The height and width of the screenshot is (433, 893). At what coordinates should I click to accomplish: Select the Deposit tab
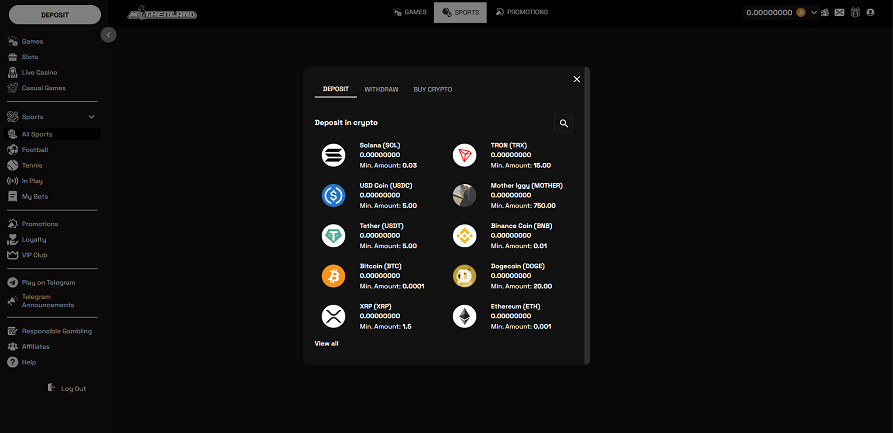(335, 89)
